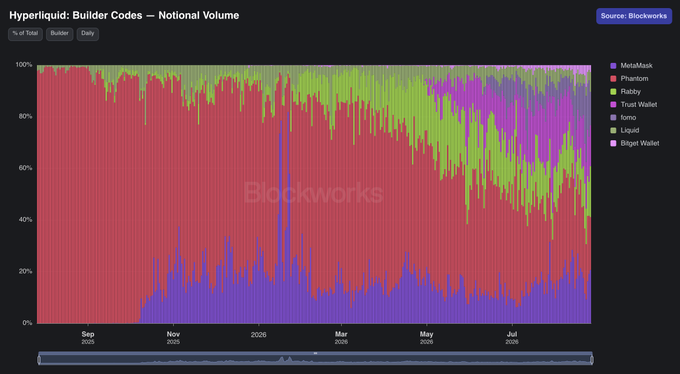
Task: Click the range slider's top center grip
Action: coord(315,353)
